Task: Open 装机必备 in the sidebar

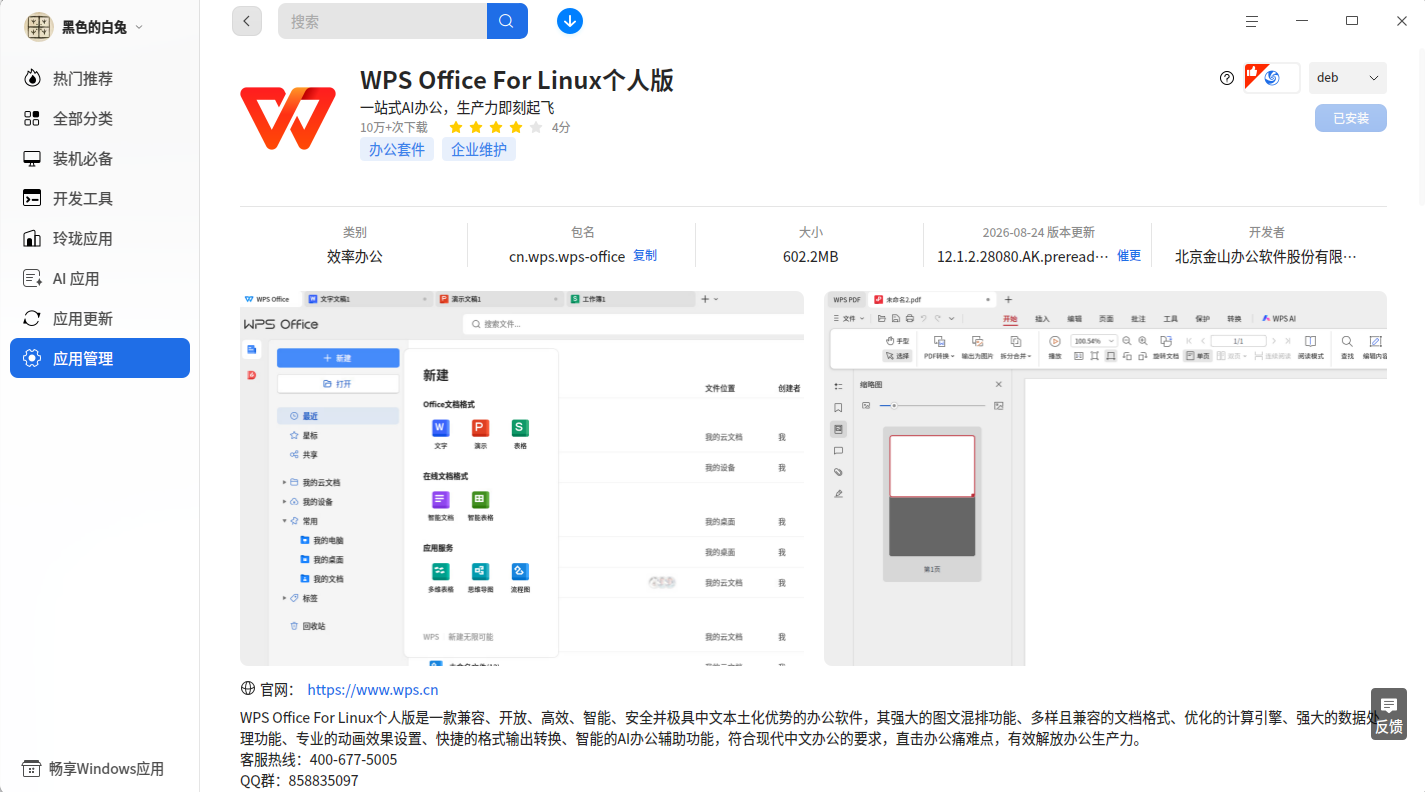Action: [100, 159]
